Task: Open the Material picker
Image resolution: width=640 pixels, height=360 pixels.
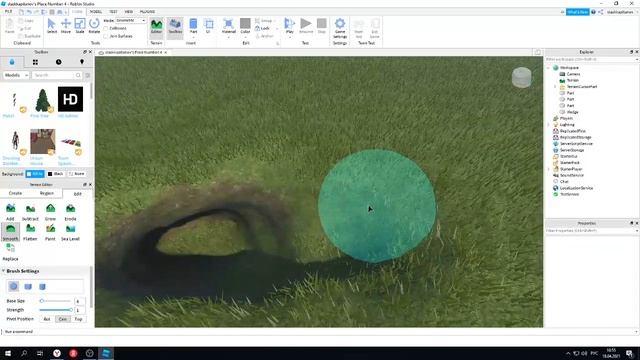Action: 229,27
